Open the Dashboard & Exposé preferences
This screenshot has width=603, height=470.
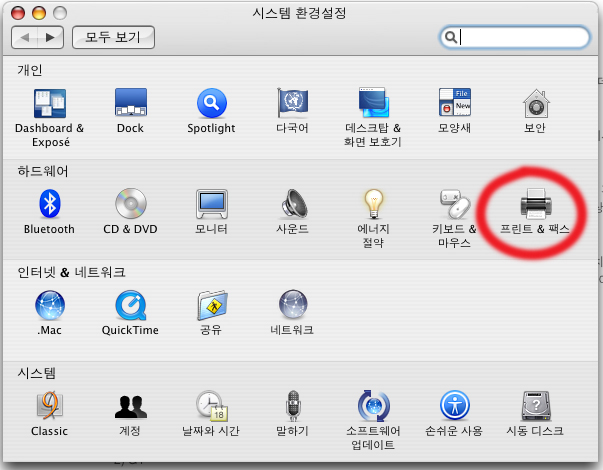click(49, 104)
